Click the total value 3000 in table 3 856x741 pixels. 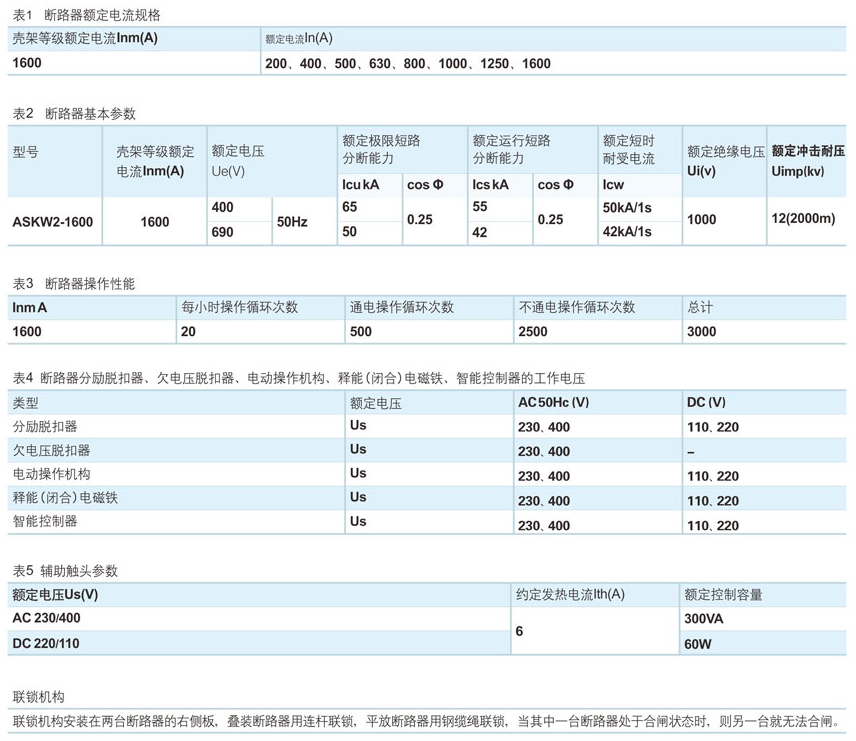pyautogui.click(x=702, y=331)
